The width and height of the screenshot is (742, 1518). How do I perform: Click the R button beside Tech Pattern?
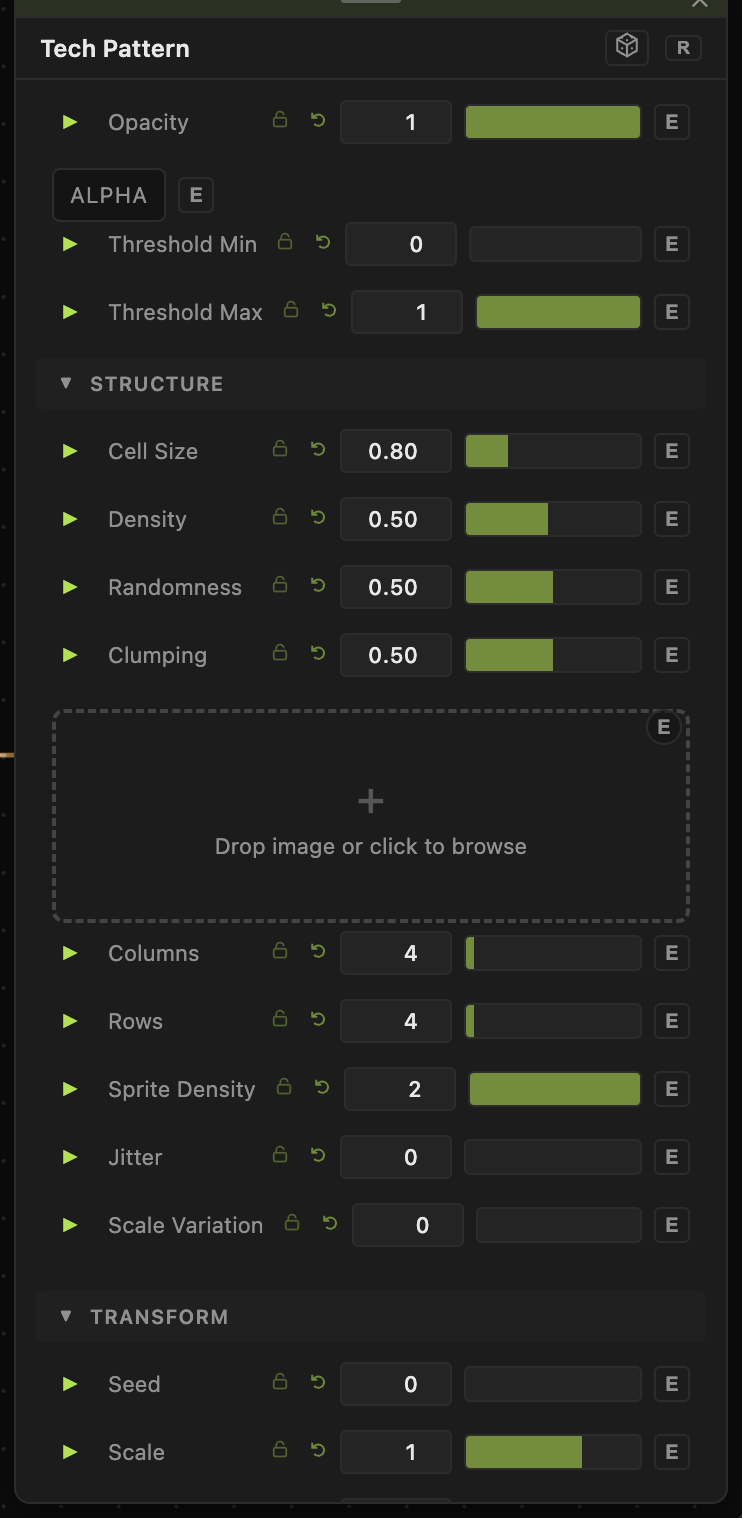(x=683, y=47)
